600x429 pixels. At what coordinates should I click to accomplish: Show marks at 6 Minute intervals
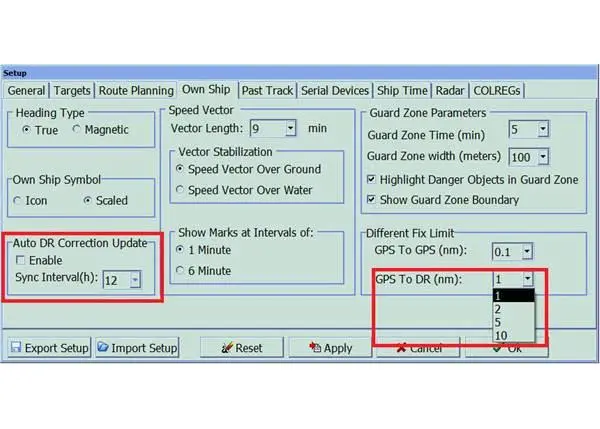pyautogui.click(x=180, y=270)
